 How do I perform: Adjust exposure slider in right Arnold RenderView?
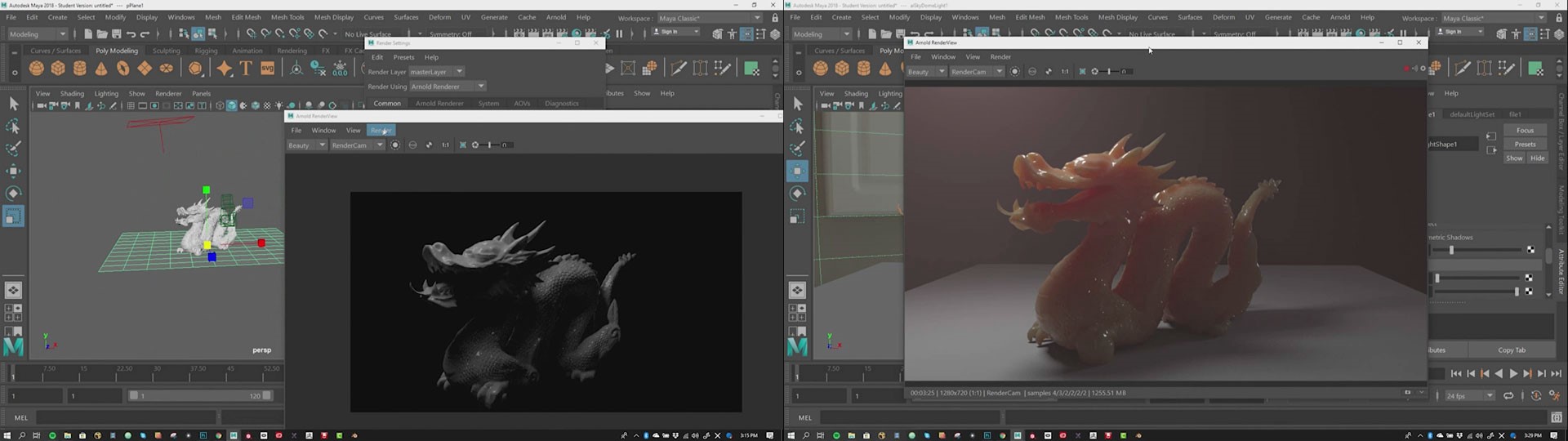click(1110, 71)
